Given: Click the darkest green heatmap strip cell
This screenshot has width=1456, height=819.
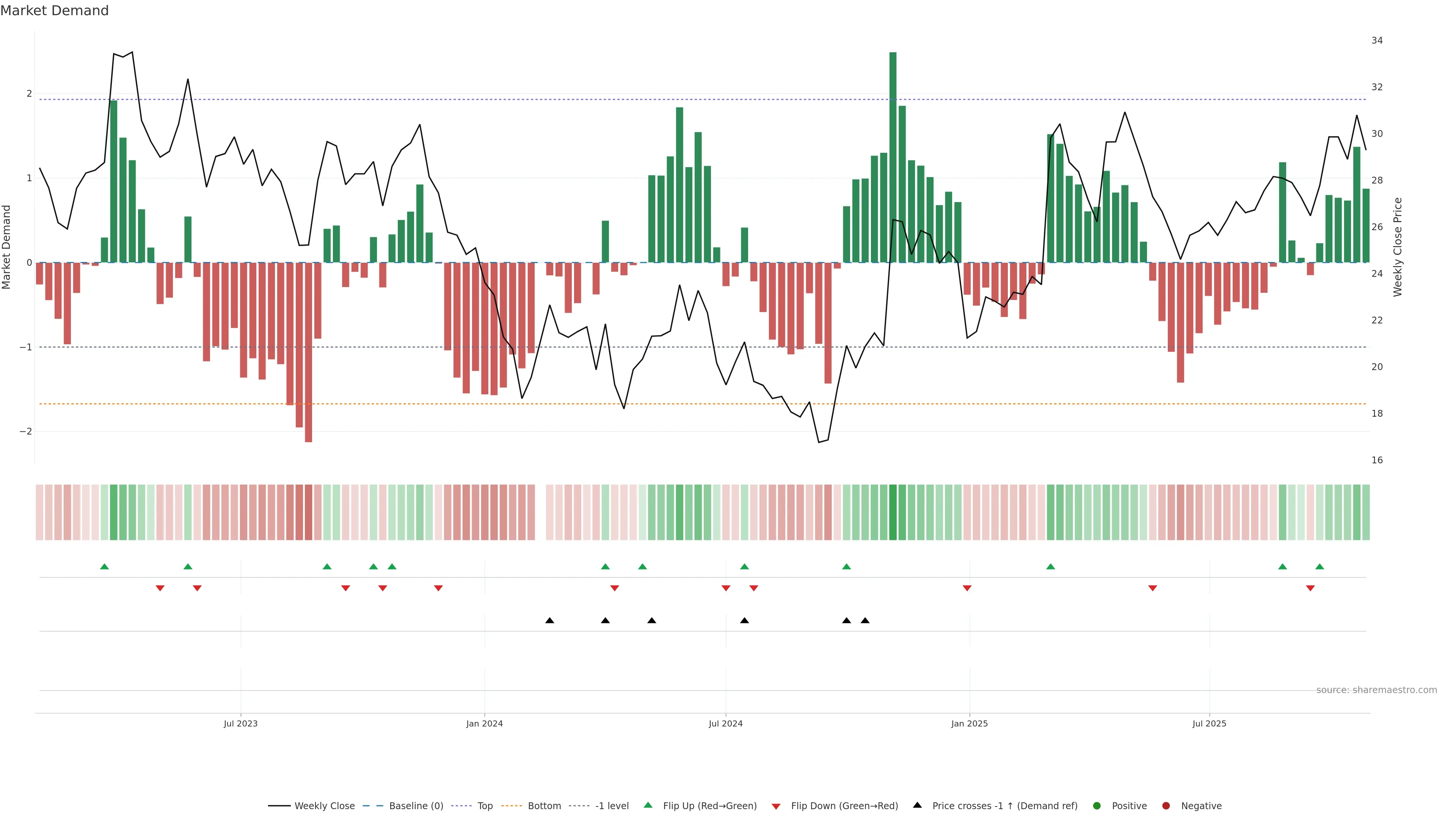Looking at the screenshot, I should pyautogui.click(x=893, y=512).
